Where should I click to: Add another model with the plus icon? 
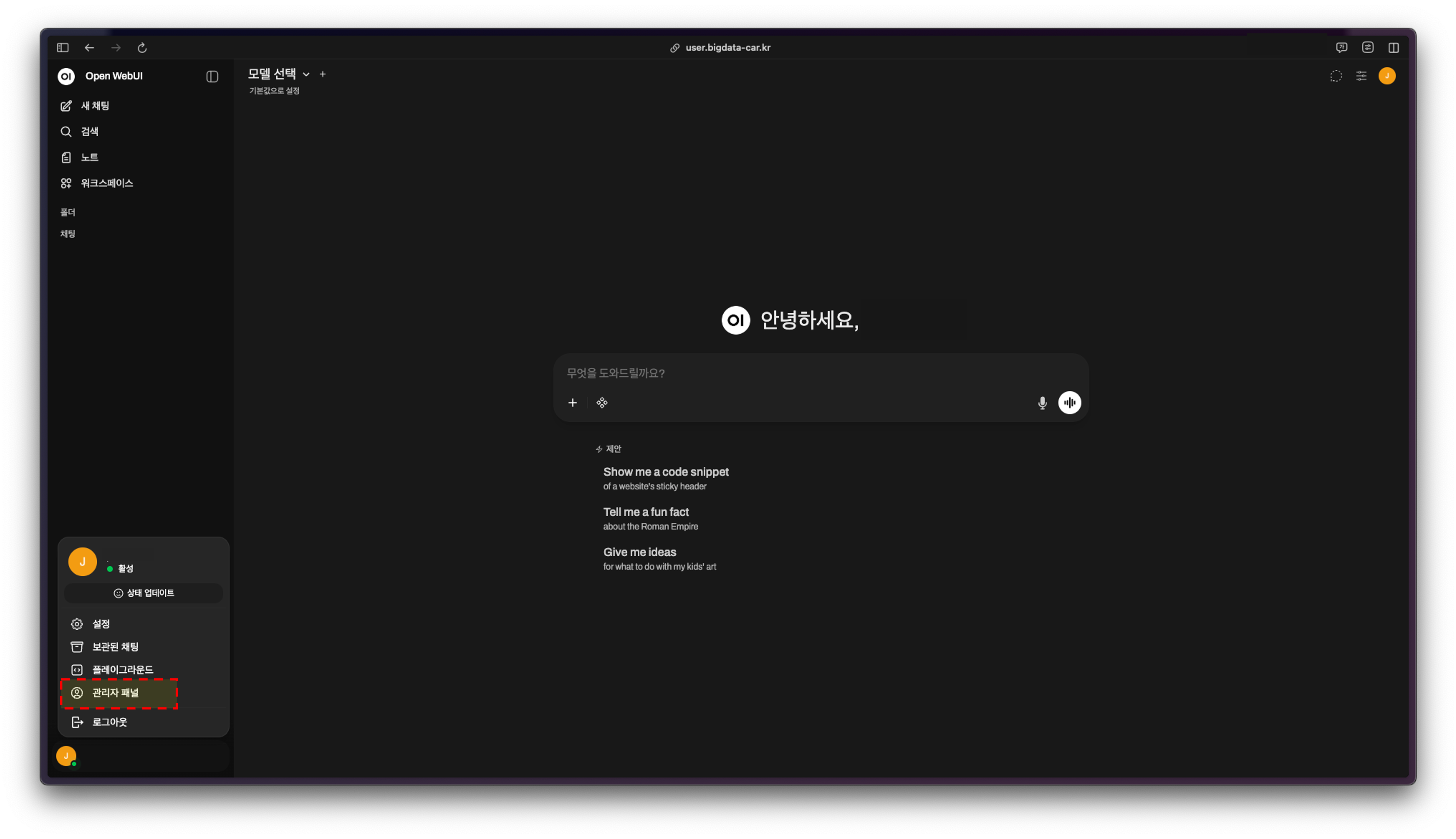323,74
